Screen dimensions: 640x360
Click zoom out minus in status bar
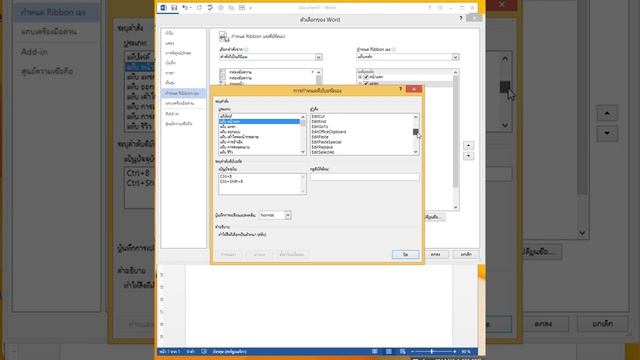coord(412,351)
